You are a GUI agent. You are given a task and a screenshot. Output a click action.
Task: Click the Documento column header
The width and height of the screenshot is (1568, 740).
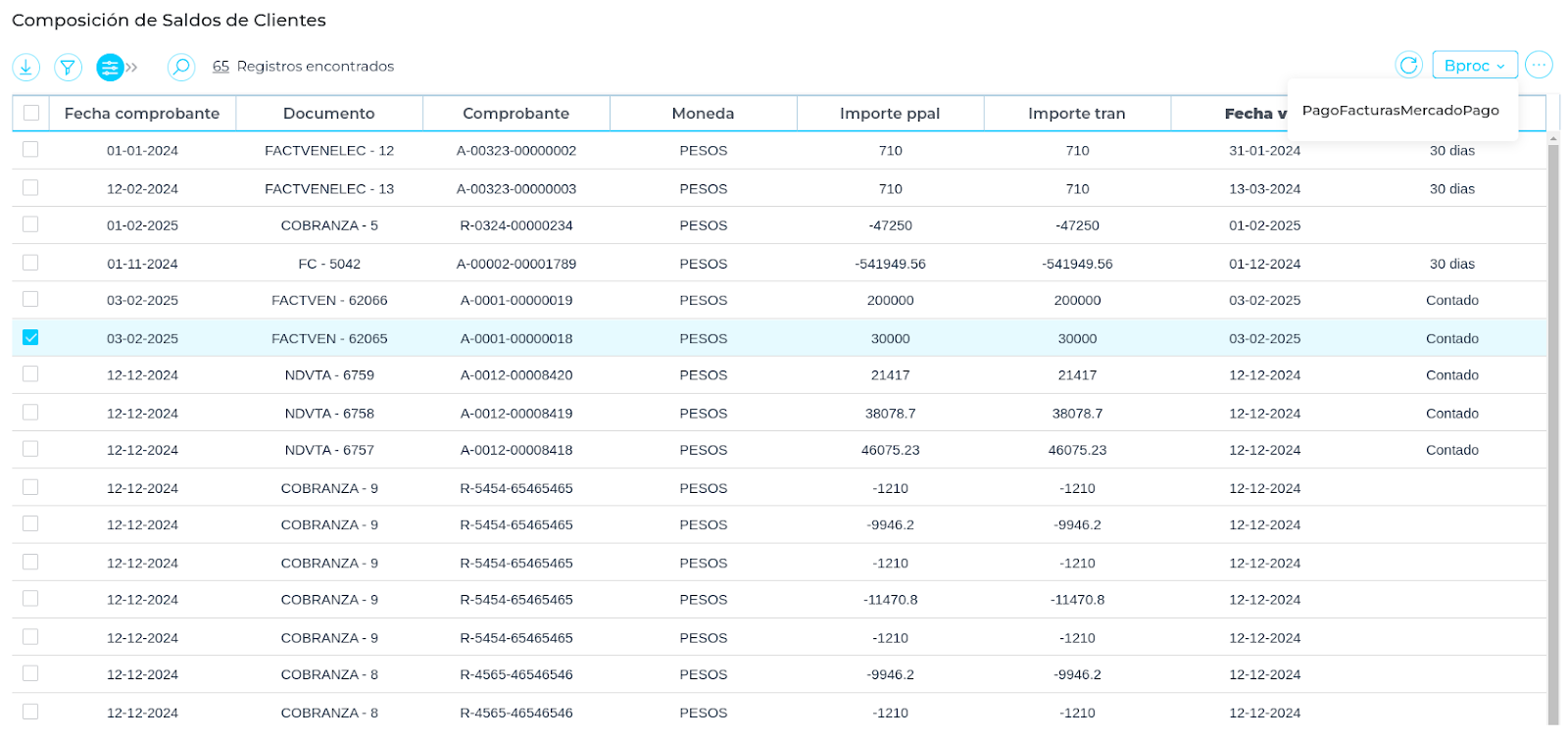328,114
